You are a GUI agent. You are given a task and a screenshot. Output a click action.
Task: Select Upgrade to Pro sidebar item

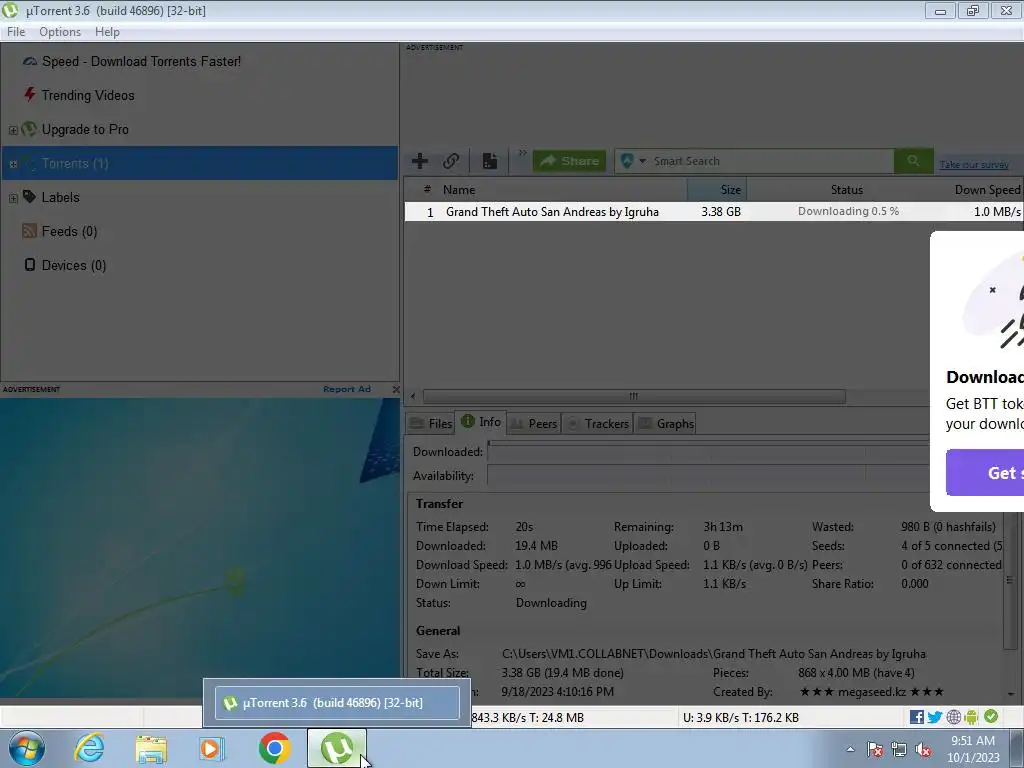[85, 129]
